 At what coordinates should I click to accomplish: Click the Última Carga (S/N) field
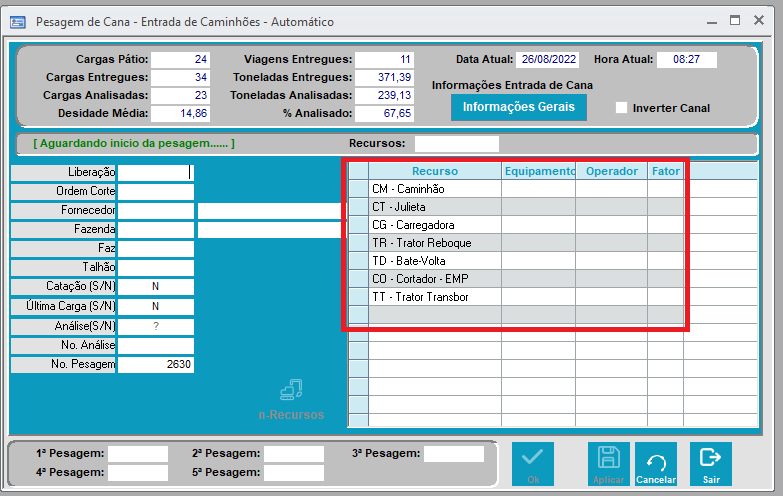[x=156, y=306]
